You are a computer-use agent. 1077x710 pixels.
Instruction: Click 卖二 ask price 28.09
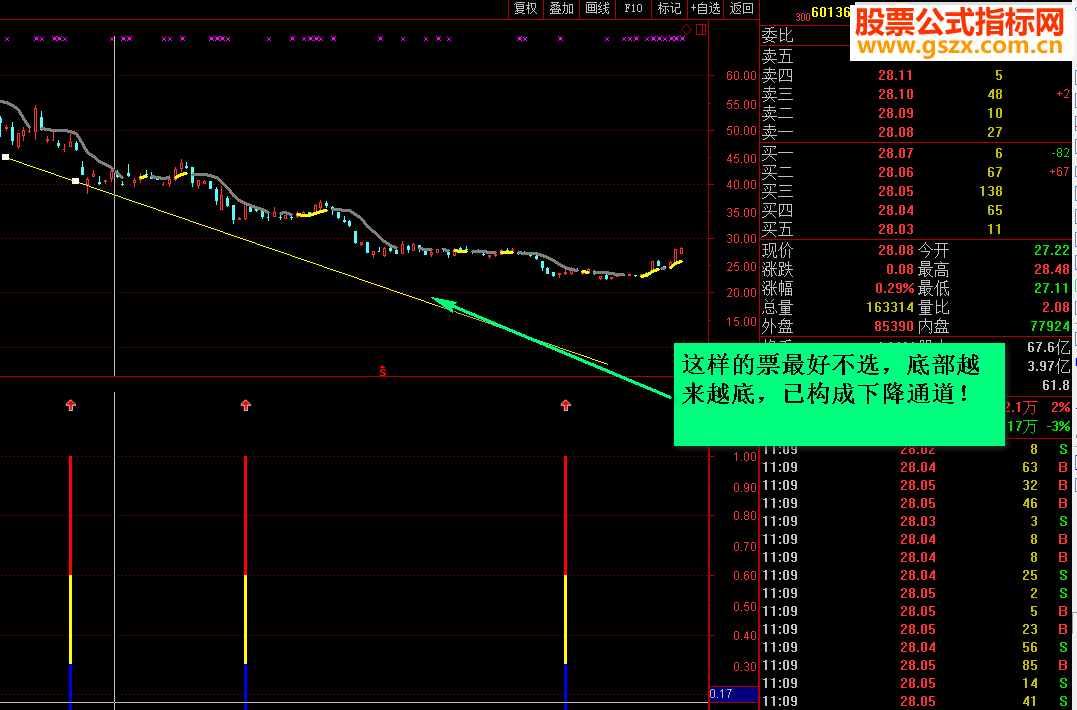(895, 113)
